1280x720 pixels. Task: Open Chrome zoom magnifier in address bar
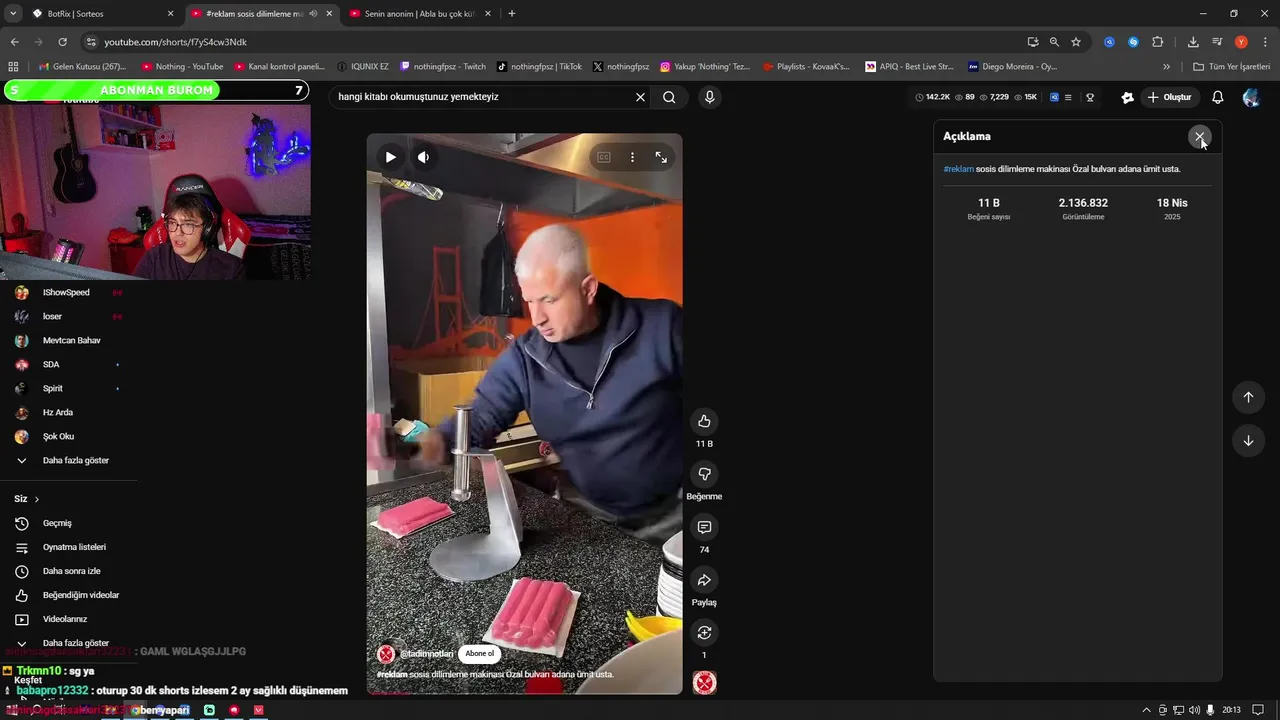1054,42
